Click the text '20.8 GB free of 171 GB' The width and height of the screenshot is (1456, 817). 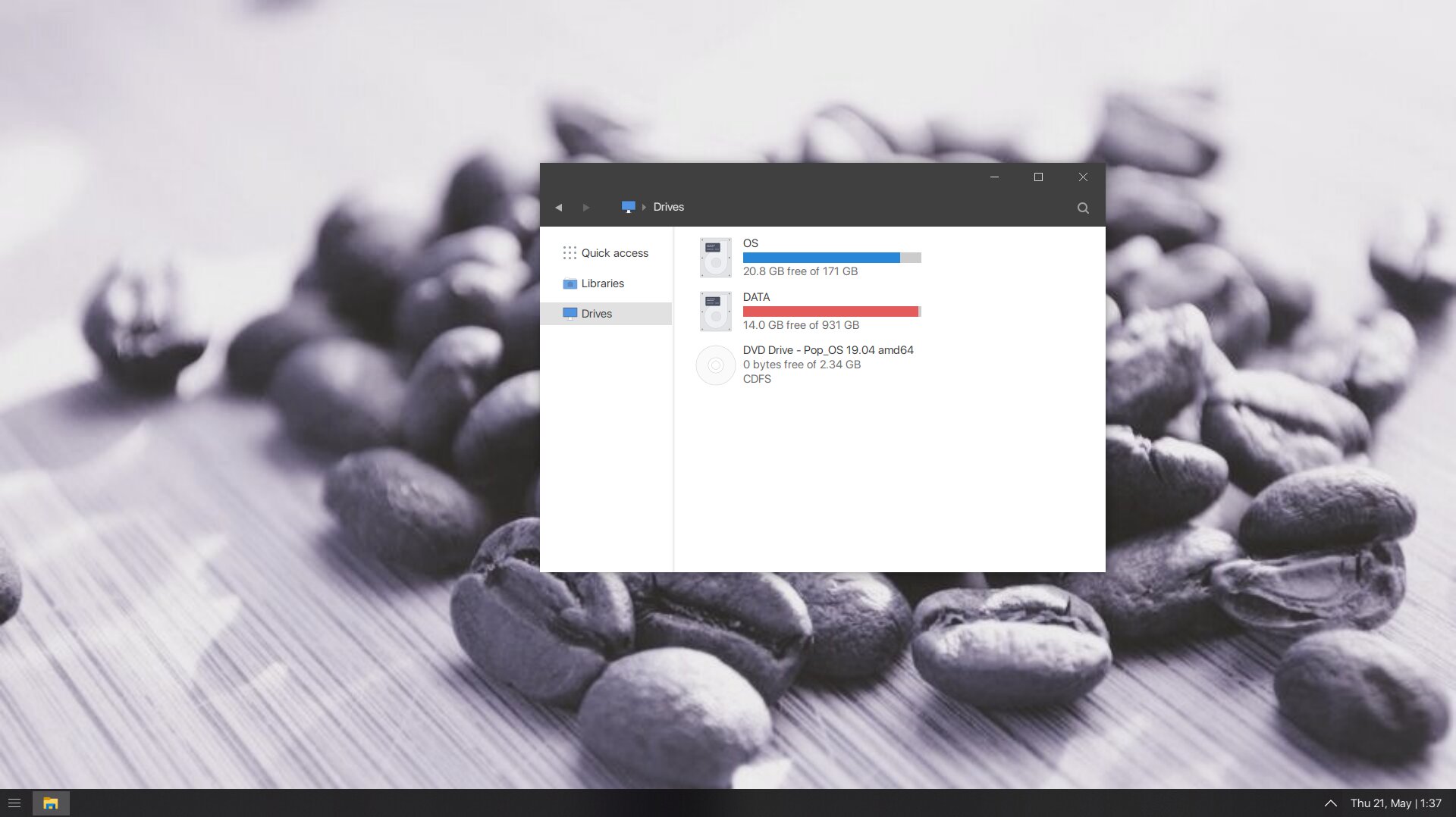coord(800,271)
